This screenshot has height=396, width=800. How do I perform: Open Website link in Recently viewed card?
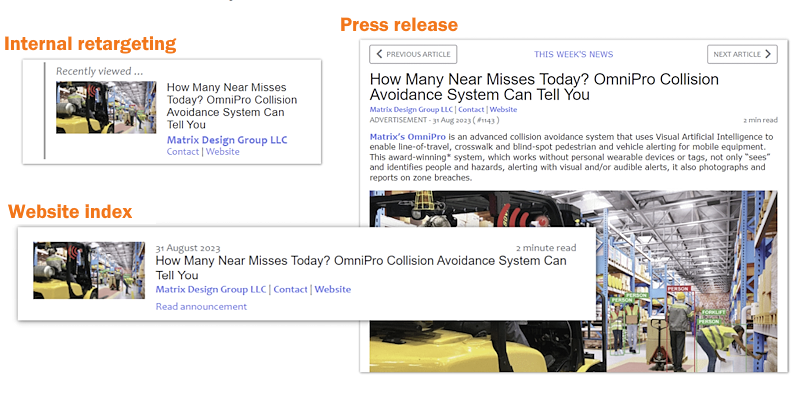coord(222,152)
